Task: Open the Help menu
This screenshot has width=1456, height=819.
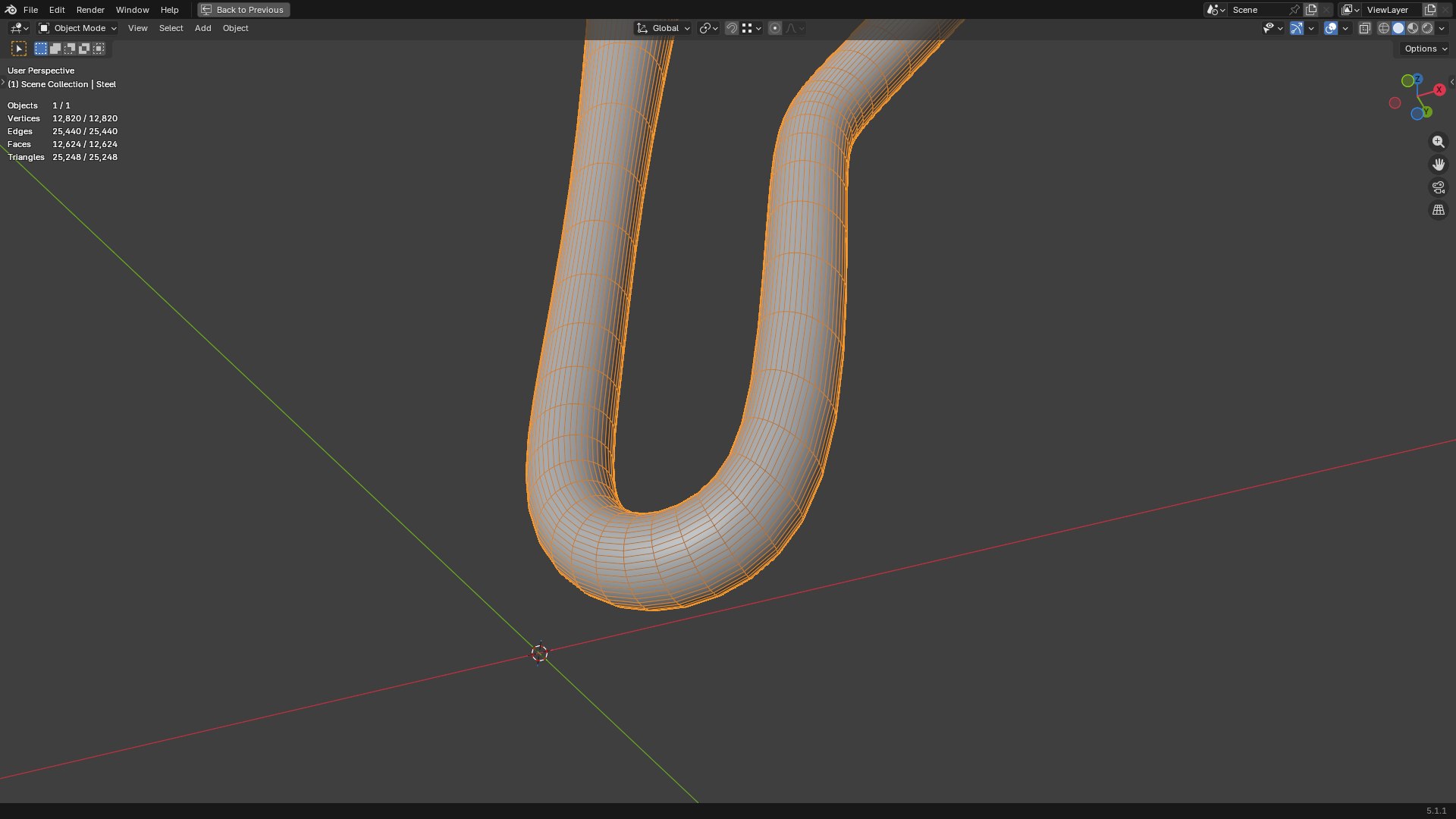Action: click(x=169, y=10)
